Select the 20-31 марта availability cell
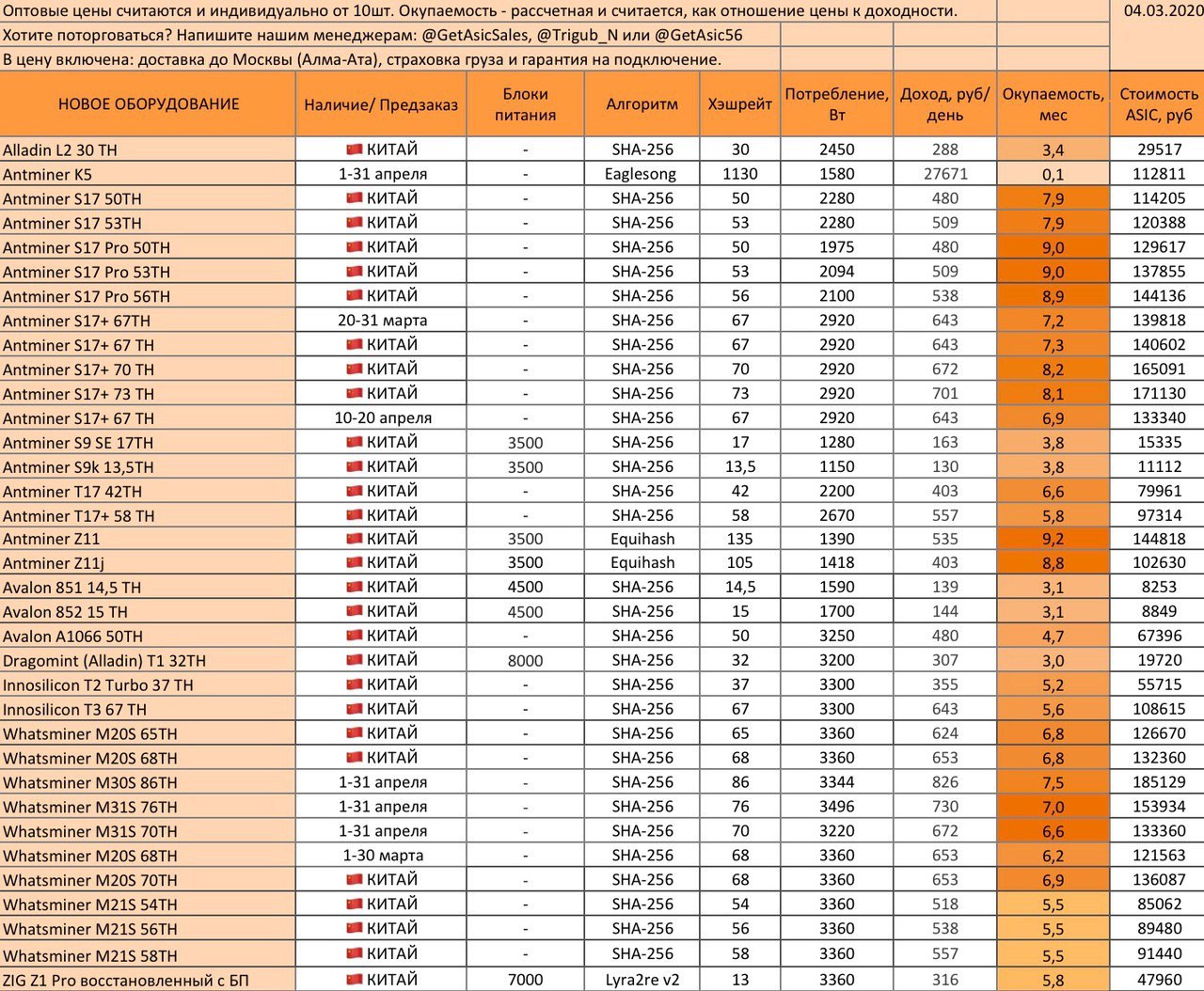 381,321
